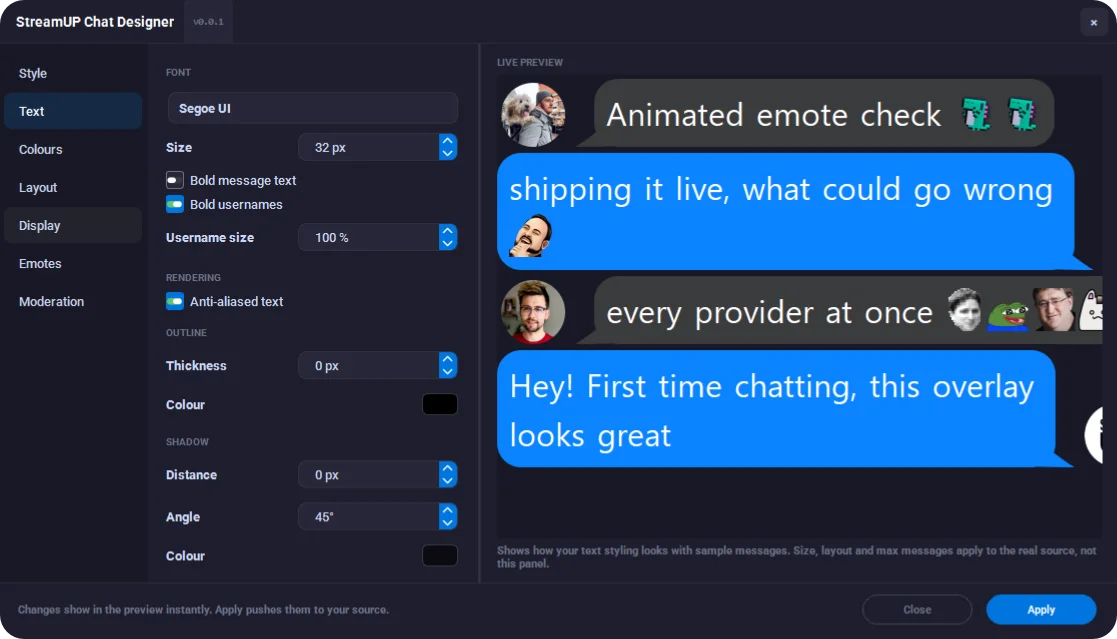The image size is (1117, 639).
Task: Click the StreamUP Chat Designer title
Action: [95, 22]
